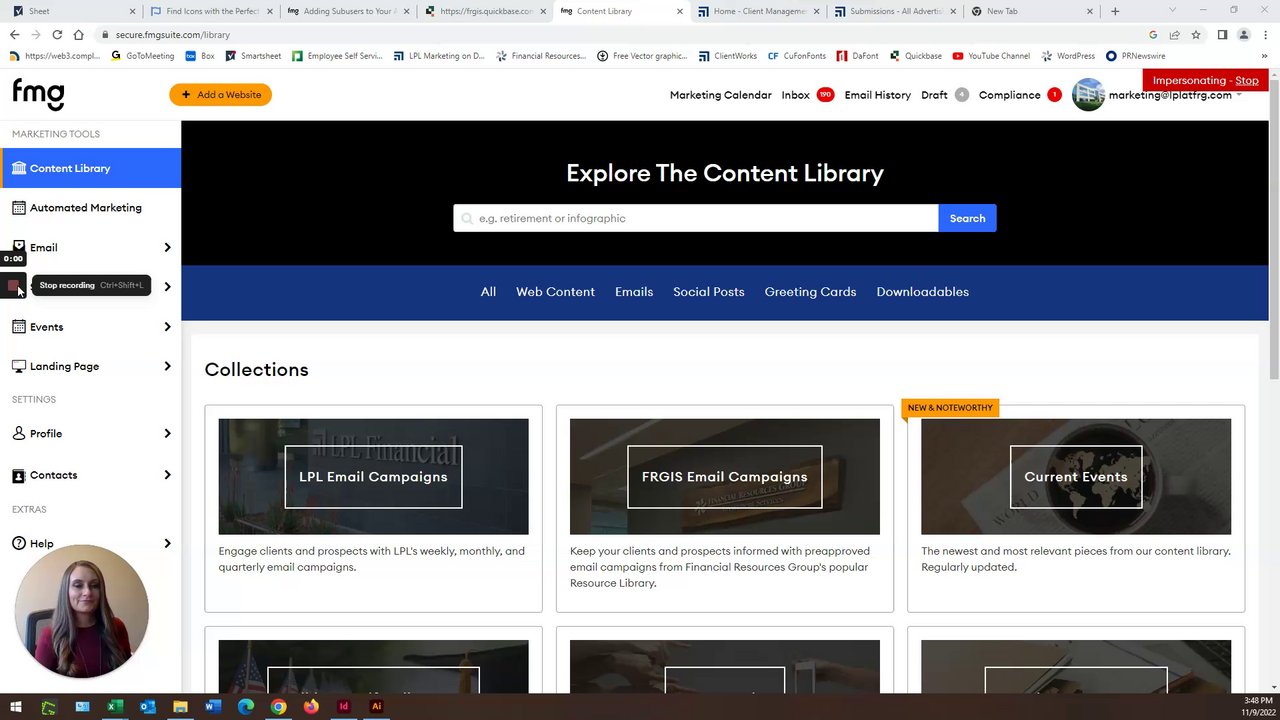Click the browser Back arrow
Screen dimensions: 1280x720
[x=14, y=34]
